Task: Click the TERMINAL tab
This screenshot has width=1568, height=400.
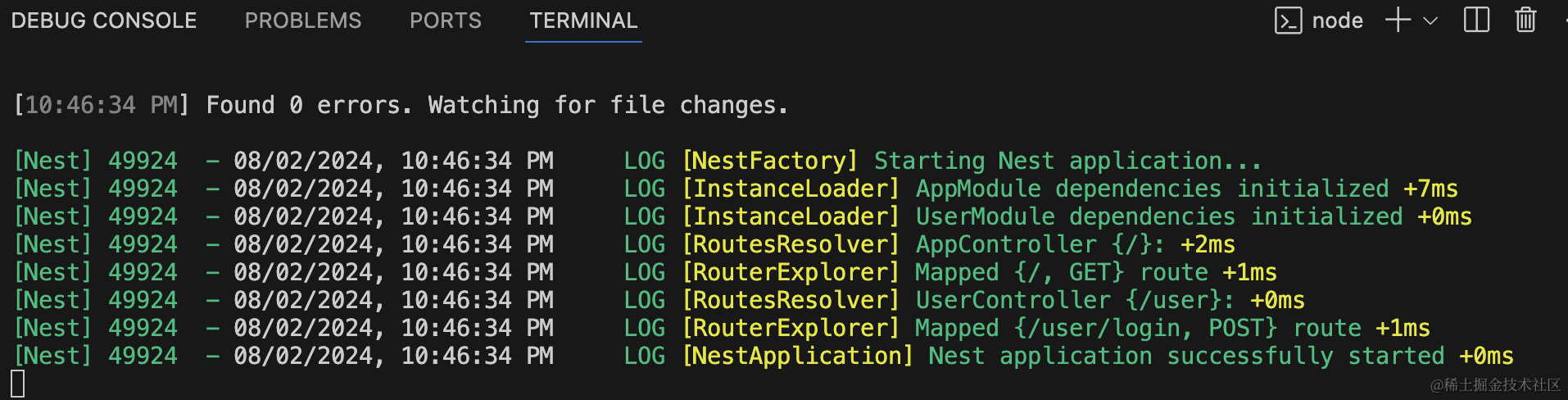Action: [x=583, y=20]
